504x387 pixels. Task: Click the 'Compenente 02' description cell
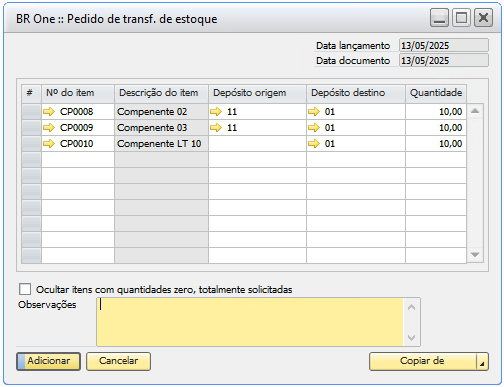161,112
